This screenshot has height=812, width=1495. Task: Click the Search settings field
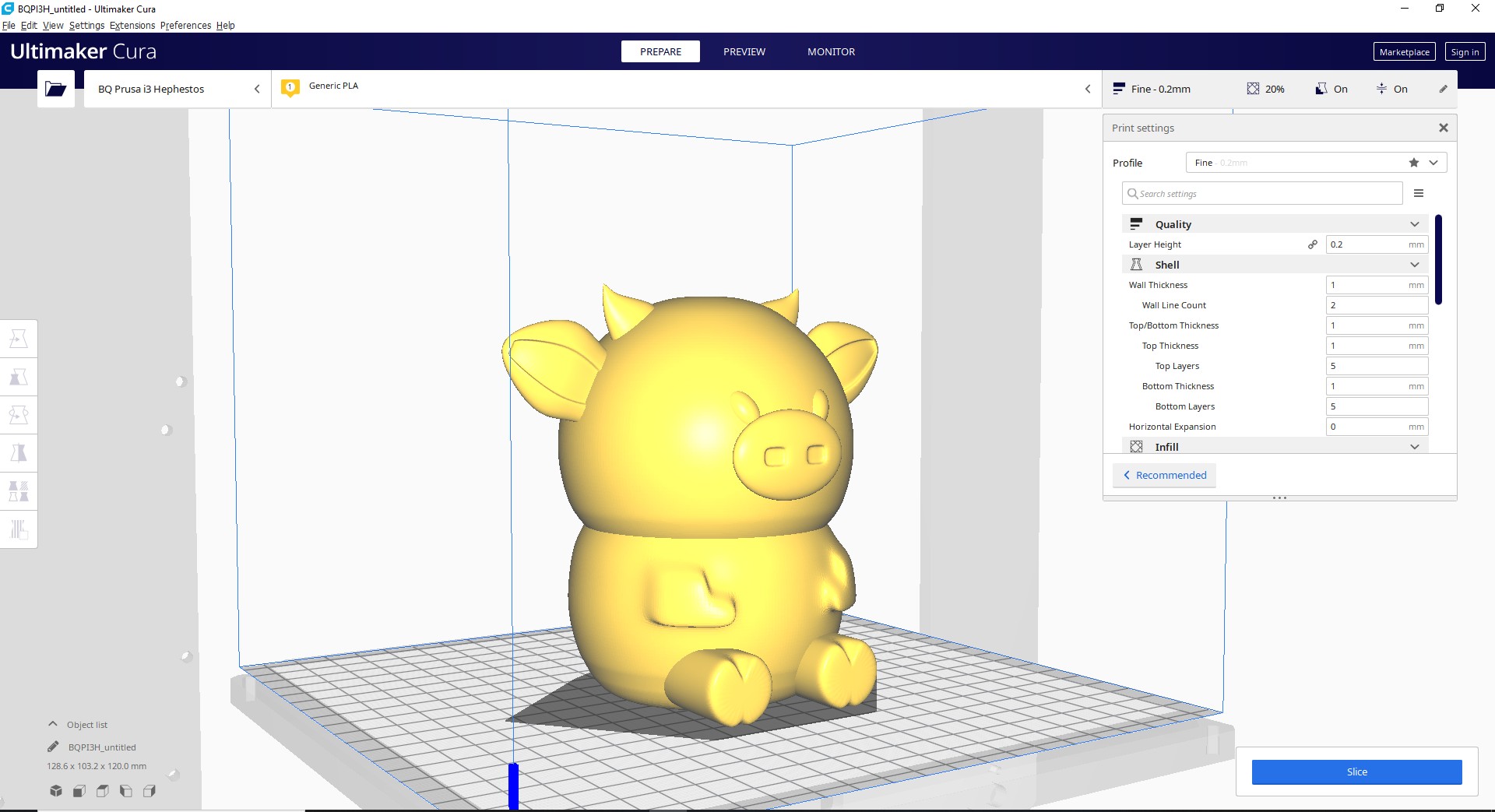click(1262, 193)
